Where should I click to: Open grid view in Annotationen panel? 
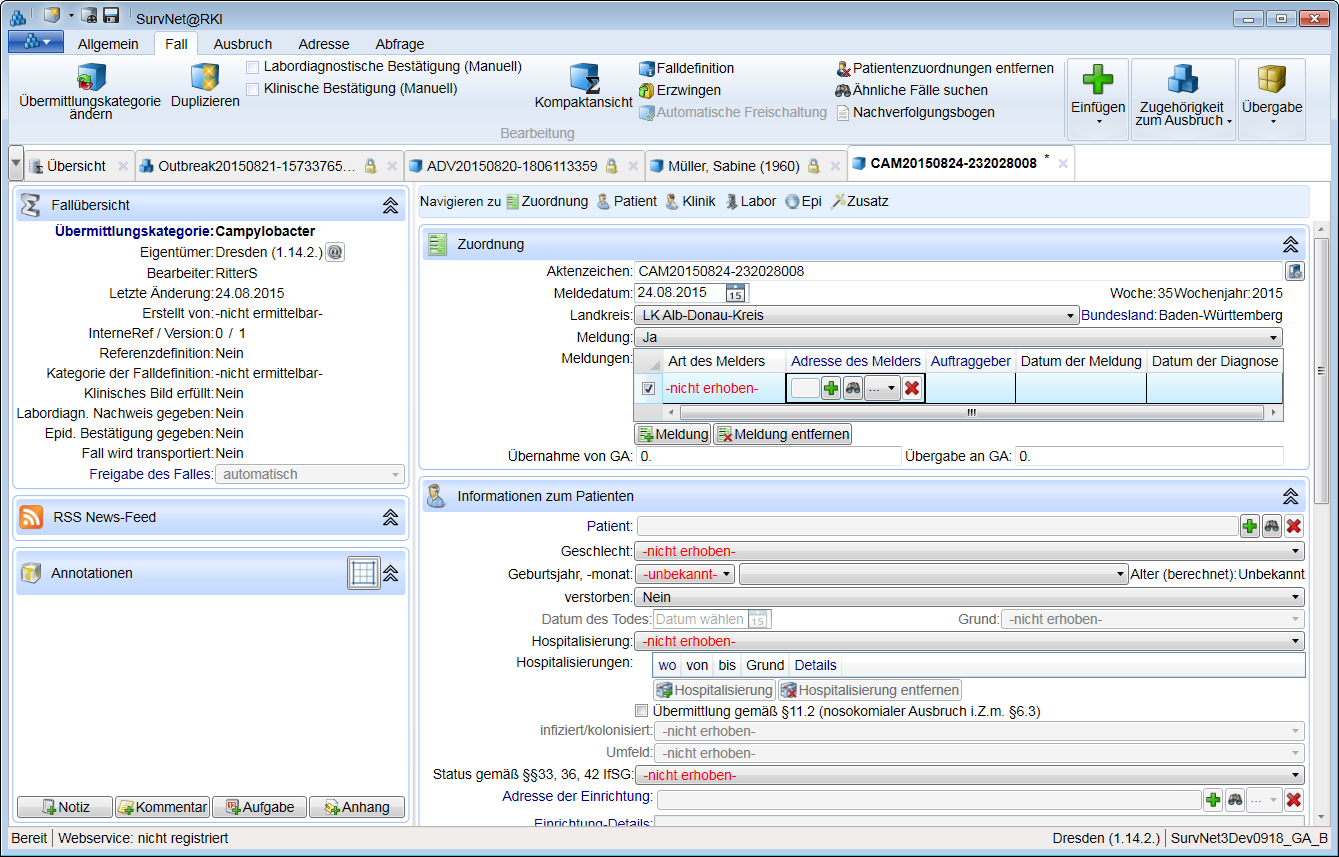(363, 573)
